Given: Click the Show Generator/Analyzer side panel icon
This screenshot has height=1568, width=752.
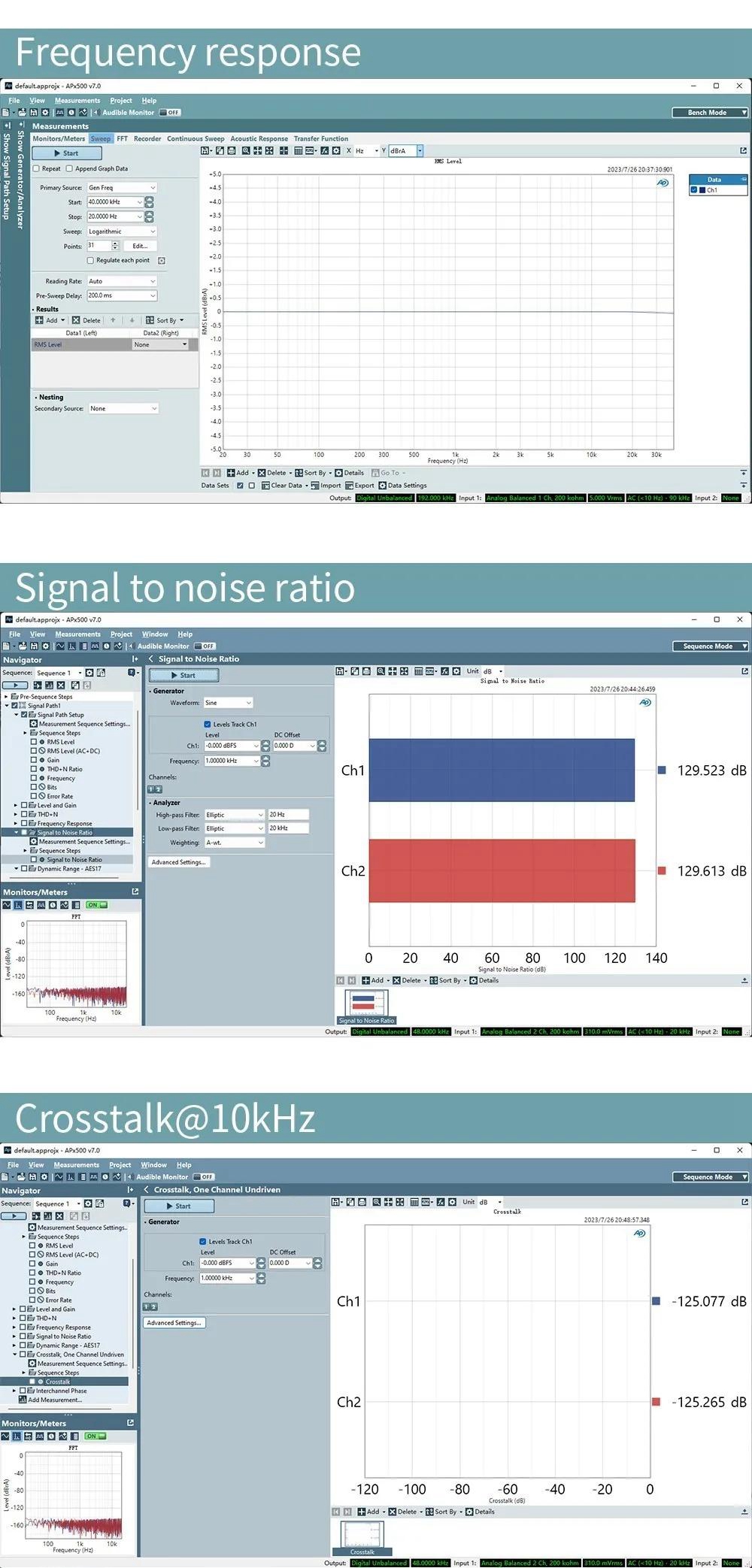Looking at the screenshot, I should [21, 125].
